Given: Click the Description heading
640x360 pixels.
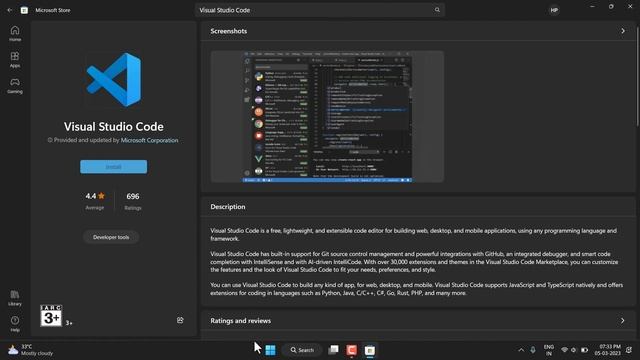Looking at the screenshot, I should click(228, 207).
